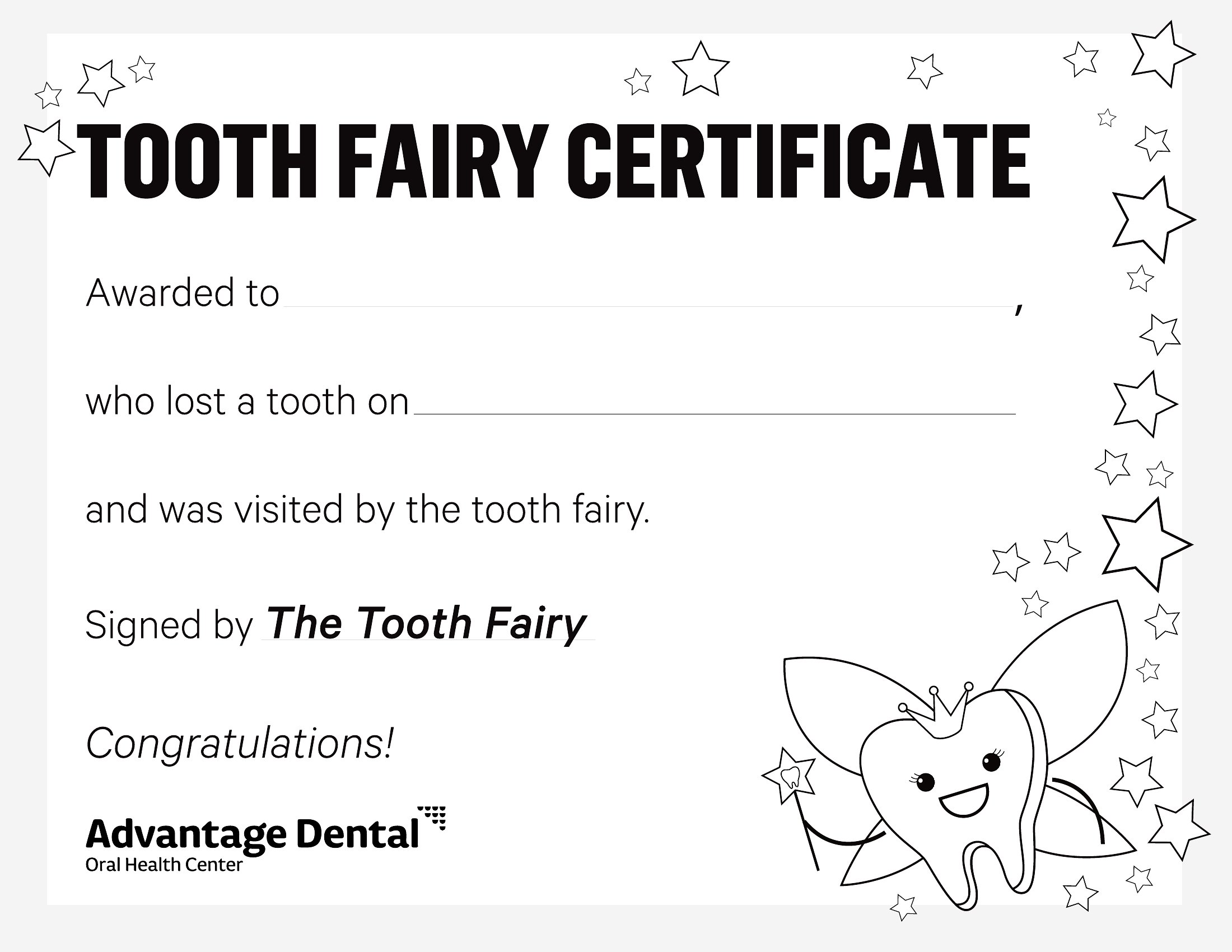
Task: Click the tooth fairy's crown
Action: click(937, 711)
